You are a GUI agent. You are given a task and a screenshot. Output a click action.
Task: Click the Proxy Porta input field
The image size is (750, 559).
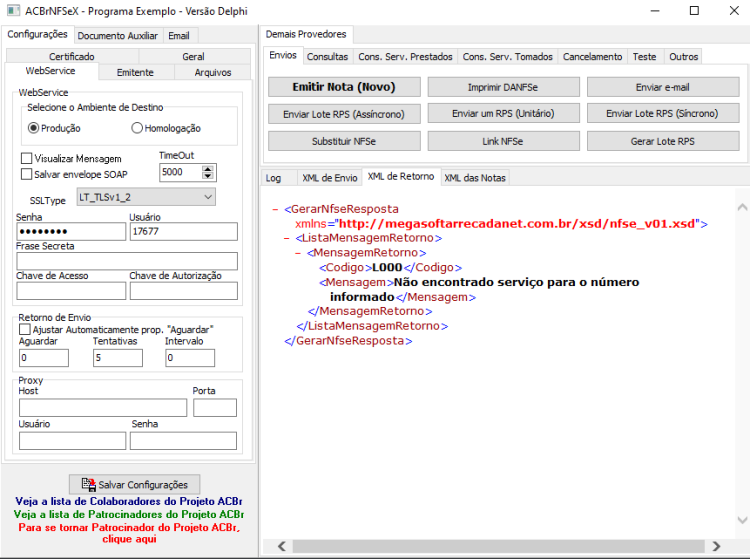click(x=215, y=408)
